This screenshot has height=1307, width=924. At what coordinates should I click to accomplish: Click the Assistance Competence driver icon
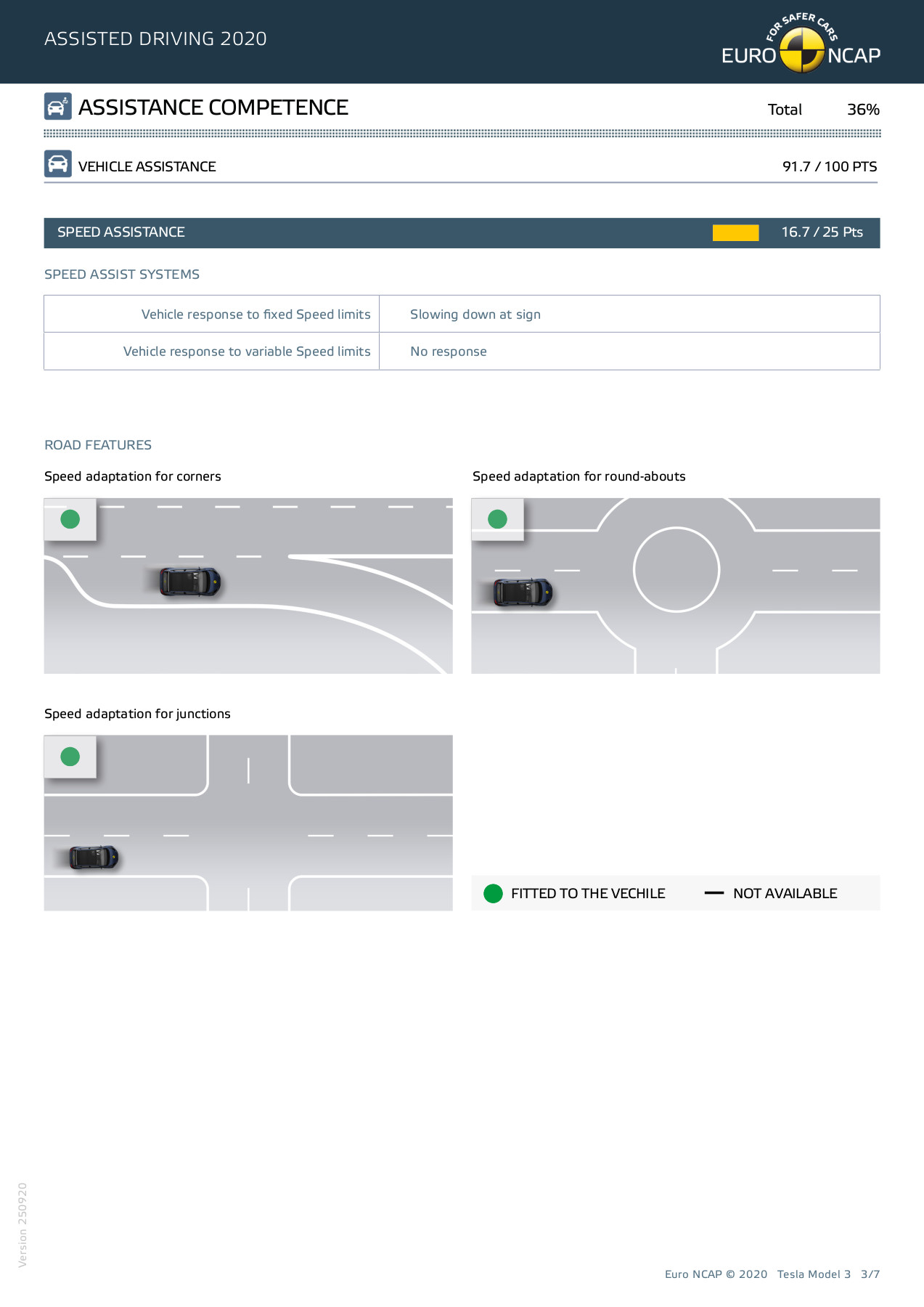(x=57, y=106)
